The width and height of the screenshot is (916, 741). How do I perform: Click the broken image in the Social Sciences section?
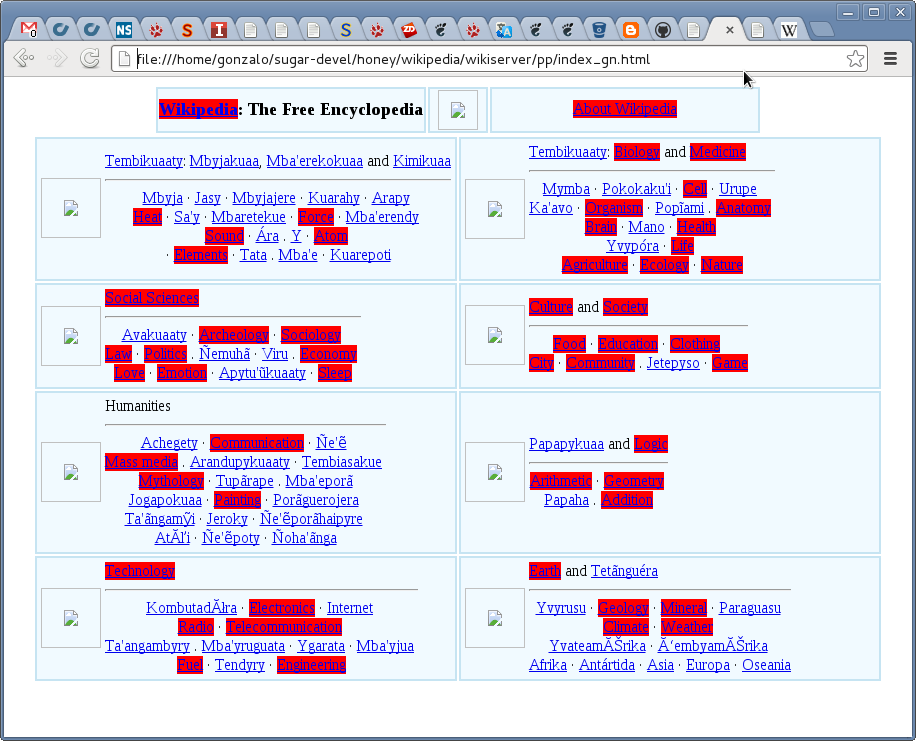[71, 335]
